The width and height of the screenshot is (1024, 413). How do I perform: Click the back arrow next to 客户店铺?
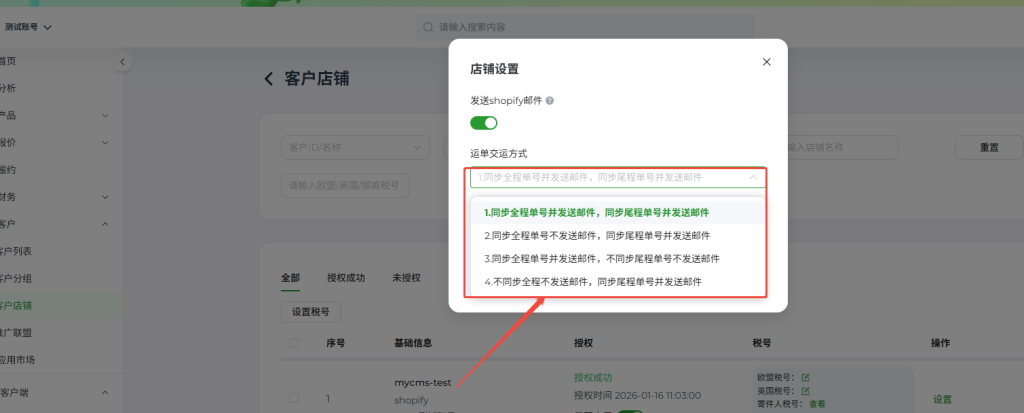point(268,79)
